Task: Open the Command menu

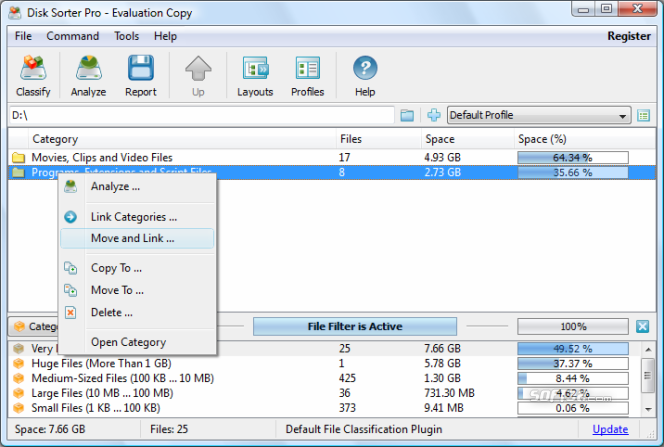Action: point(72,36)
